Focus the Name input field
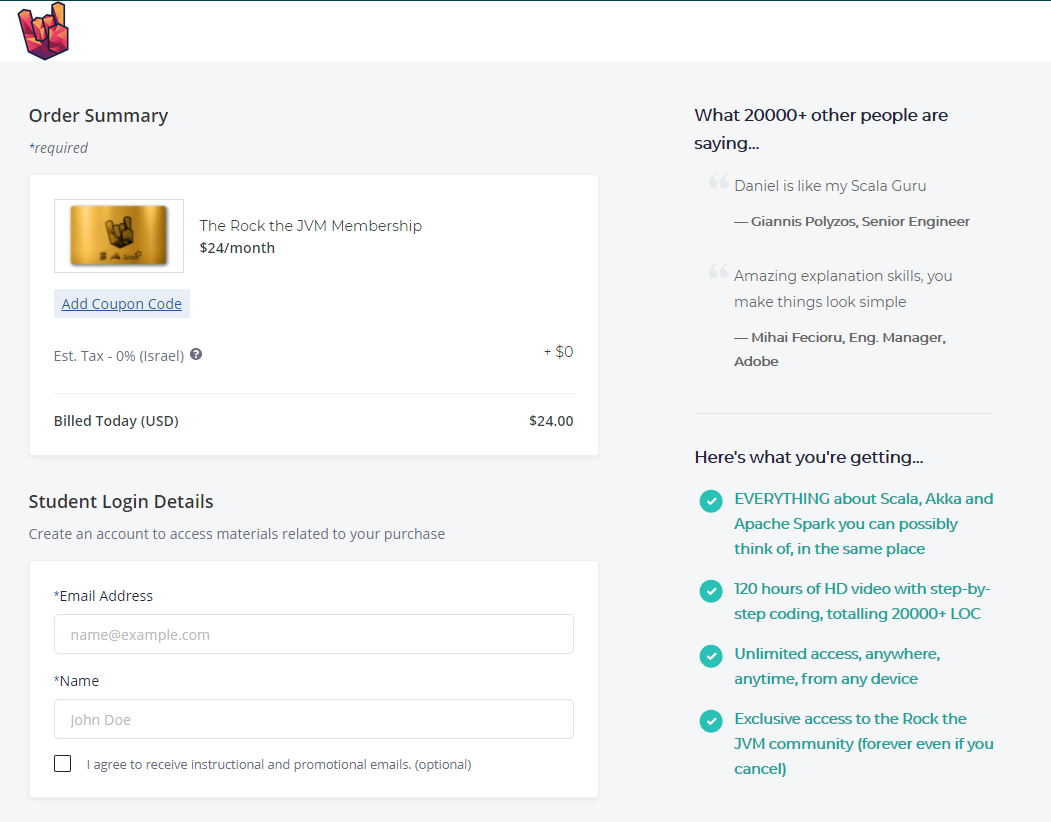 [314, 719]
